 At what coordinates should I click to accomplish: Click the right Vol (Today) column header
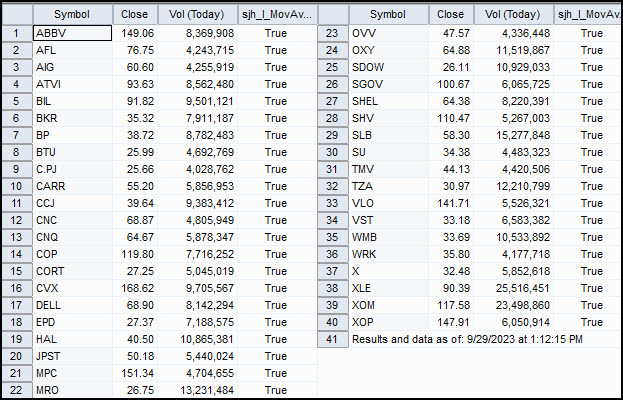click(513, 15)
